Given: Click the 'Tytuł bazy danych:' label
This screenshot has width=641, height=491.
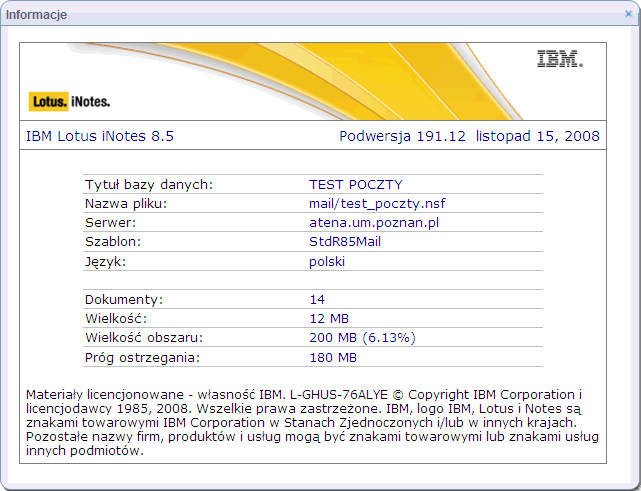Looking at the screenshot, I should click(149, 185).
